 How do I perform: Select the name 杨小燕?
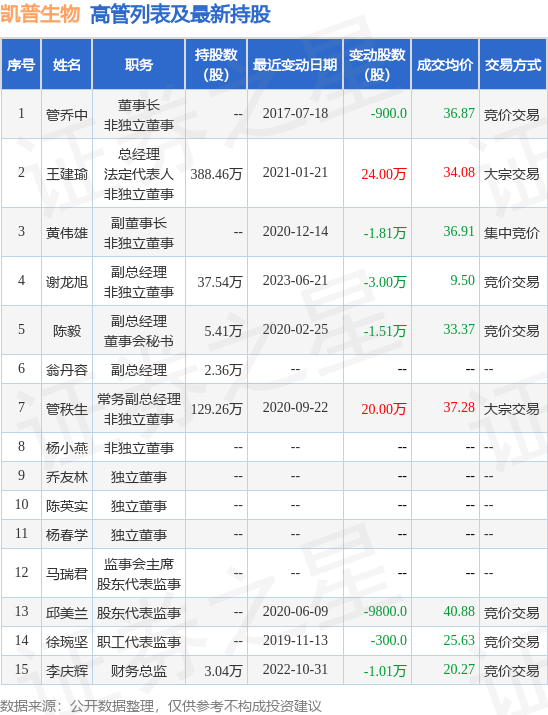pyautogui.click(x=67, y=448)
